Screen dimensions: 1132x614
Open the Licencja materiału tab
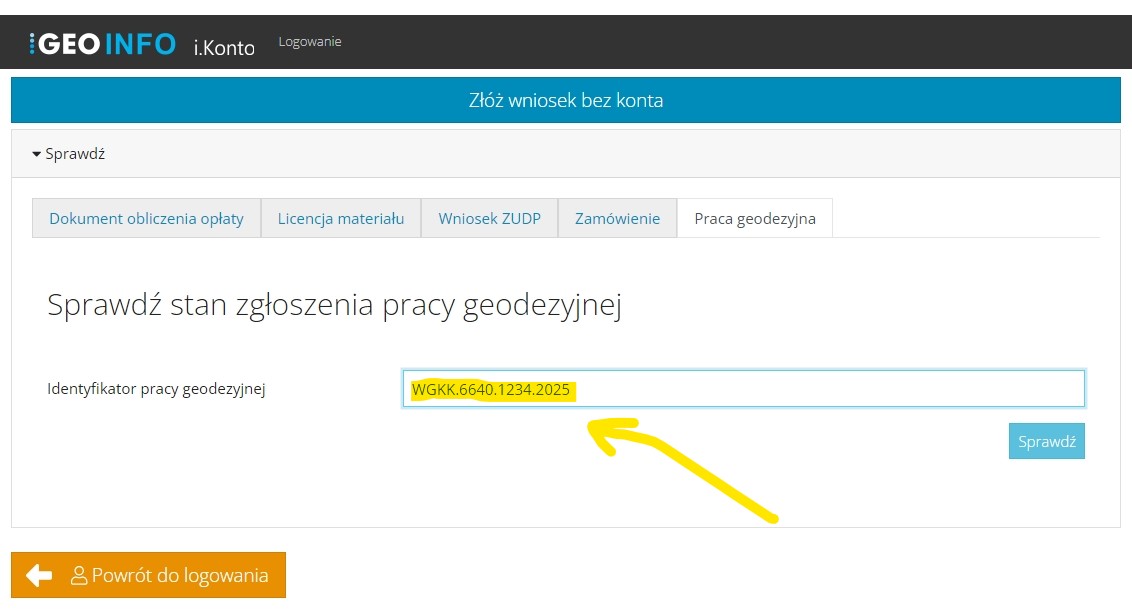(x=341, y=218)
